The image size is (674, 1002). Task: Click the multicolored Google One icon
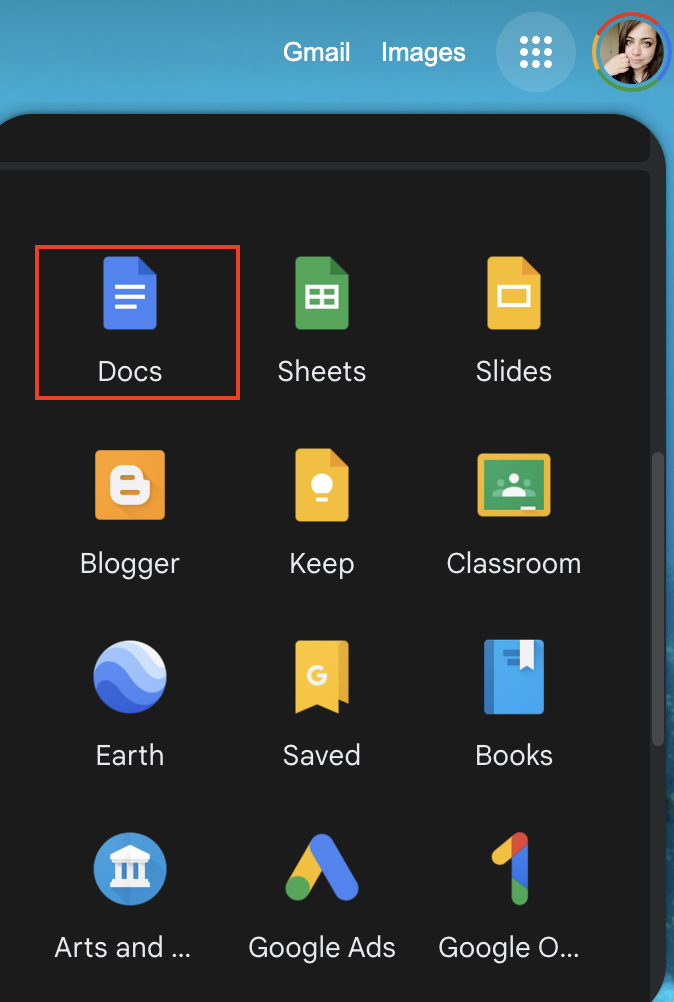point(513,868)
